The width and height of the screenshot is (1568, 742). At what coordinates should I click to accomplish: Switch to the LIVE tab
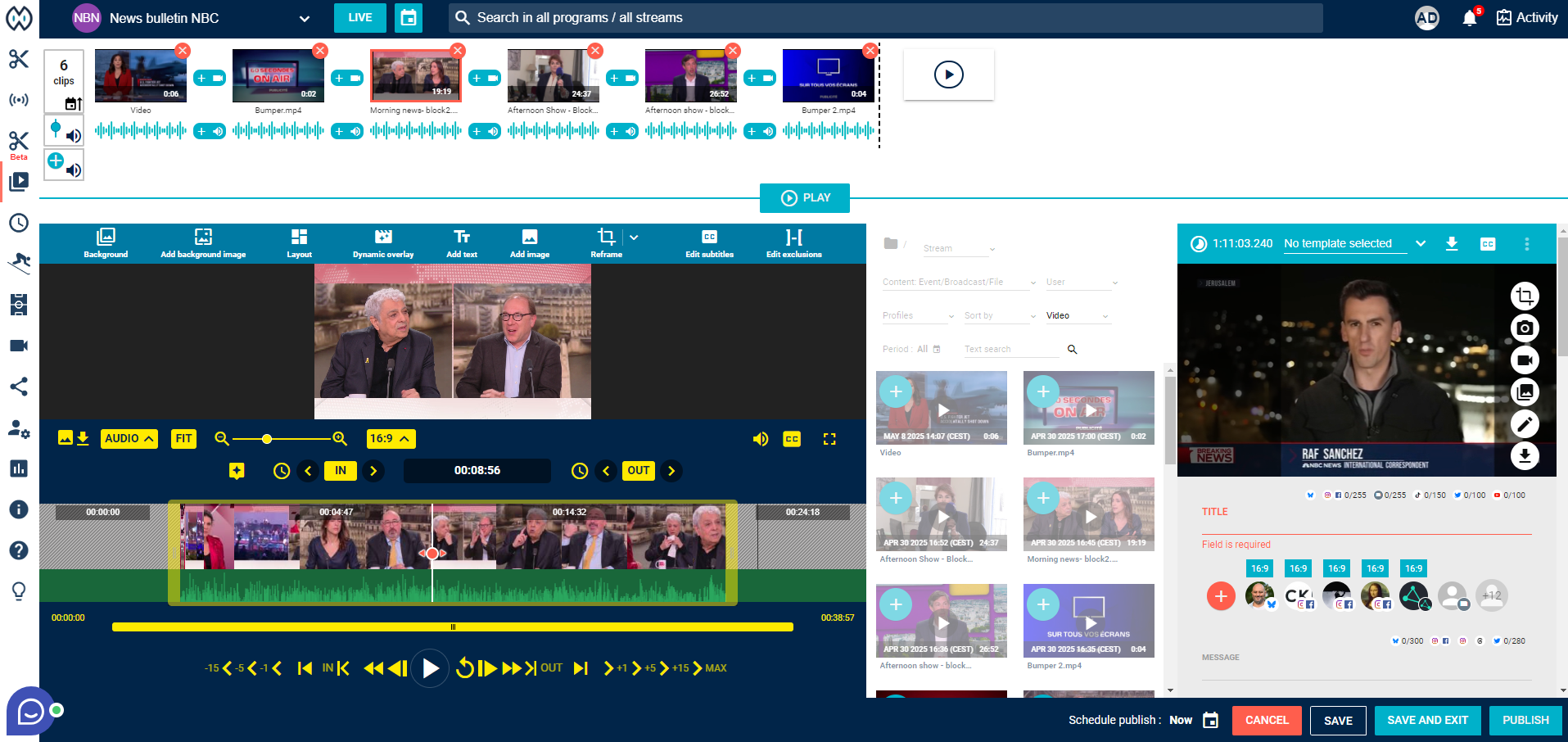(360, 18)
